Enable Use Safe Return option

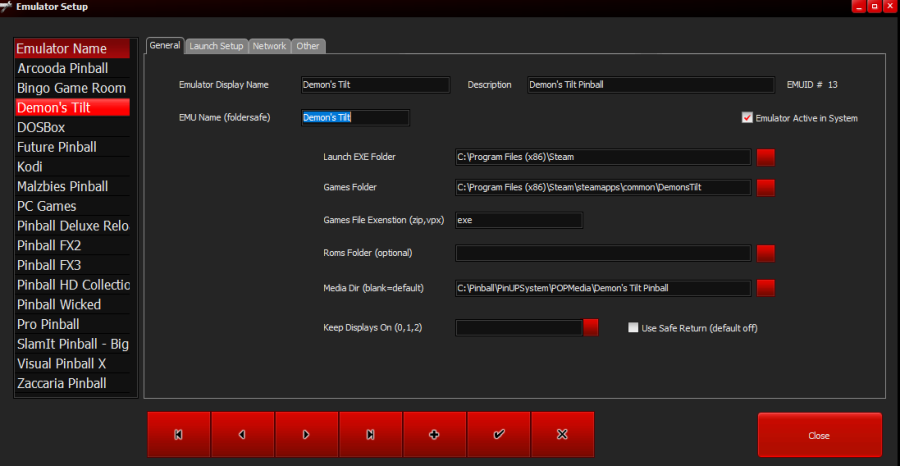point(633,327)
